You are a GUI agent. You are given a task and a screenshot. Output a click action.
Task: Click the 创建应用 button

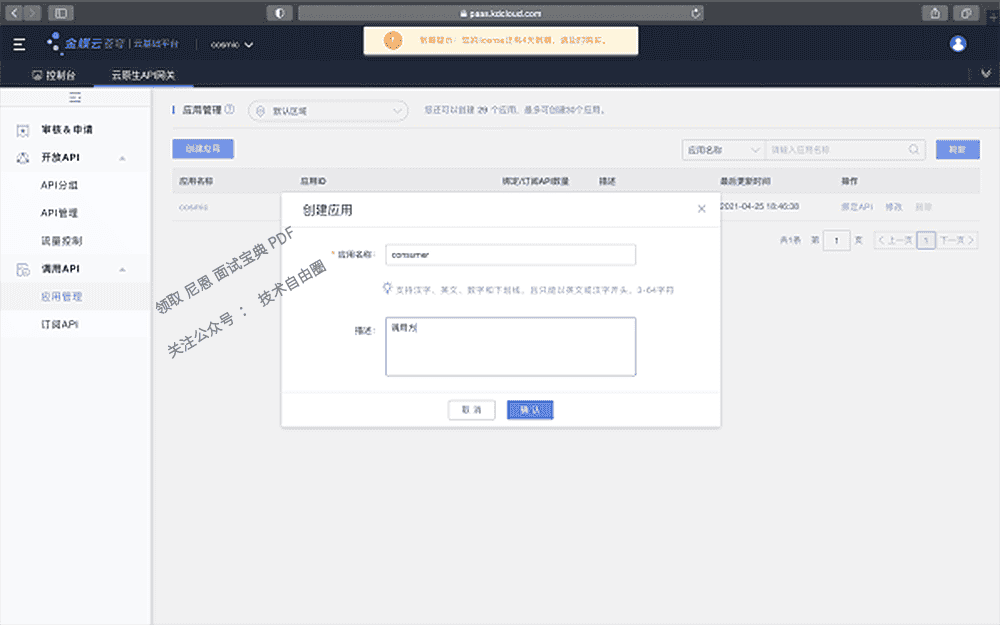pos(203,149)
